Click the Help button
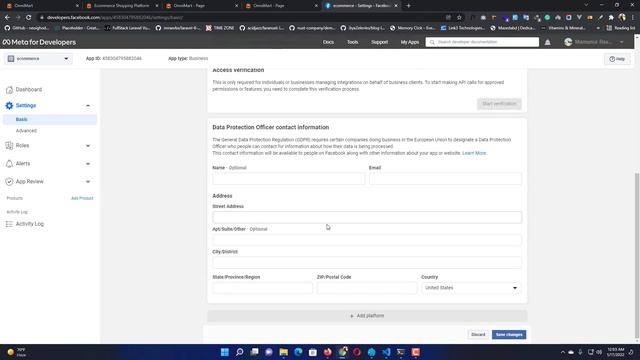 click(617, 59)
